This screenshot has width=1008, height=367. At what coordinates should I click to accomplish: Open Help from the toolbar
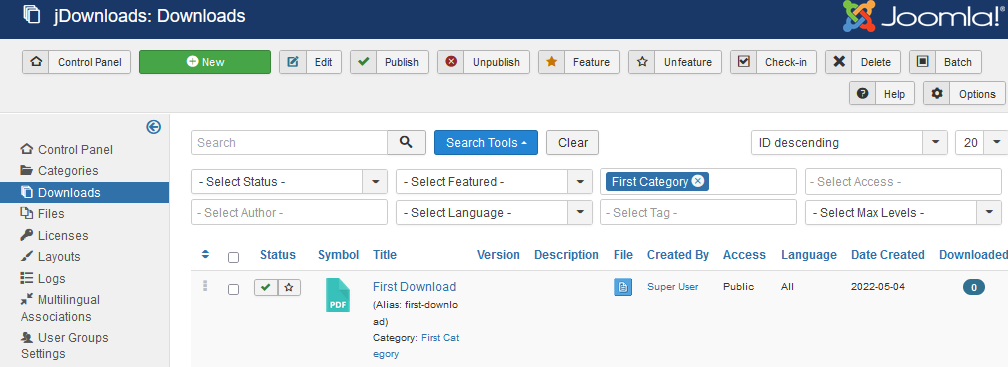click(882, 93)
